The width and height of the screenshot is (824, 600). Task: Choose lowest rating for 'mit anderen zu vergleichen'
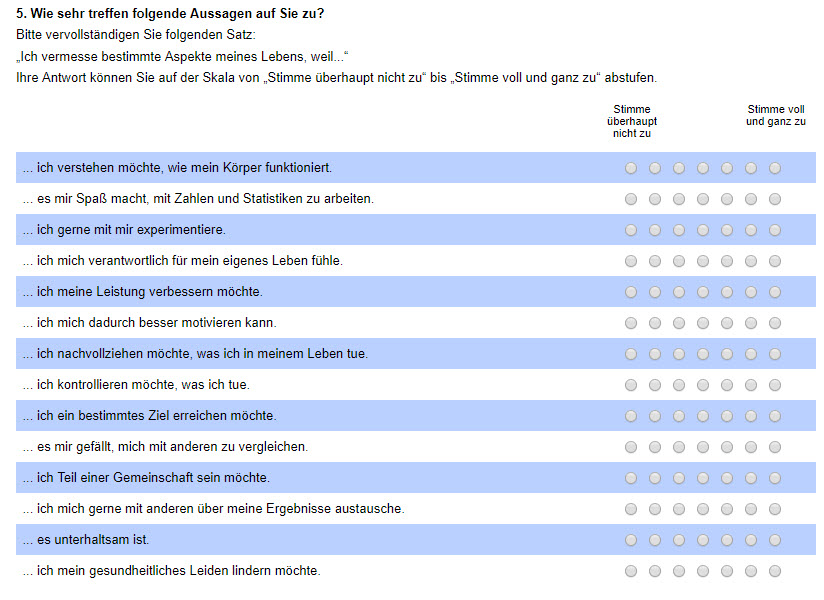point(631,447)
